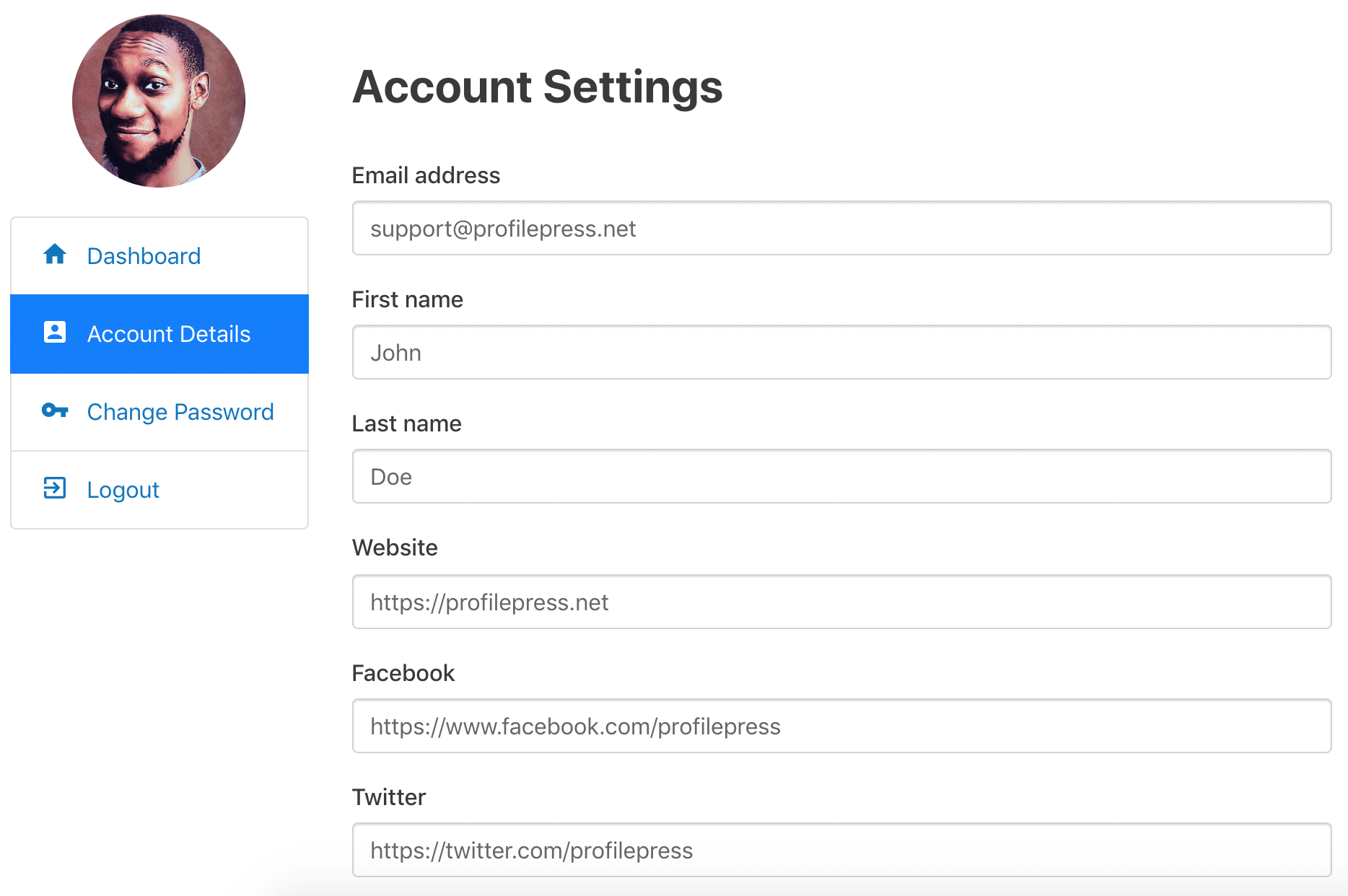Click the home icon beside Dashboard
1348x896 pixels.
pyautogui.click(x=55, y=254)
